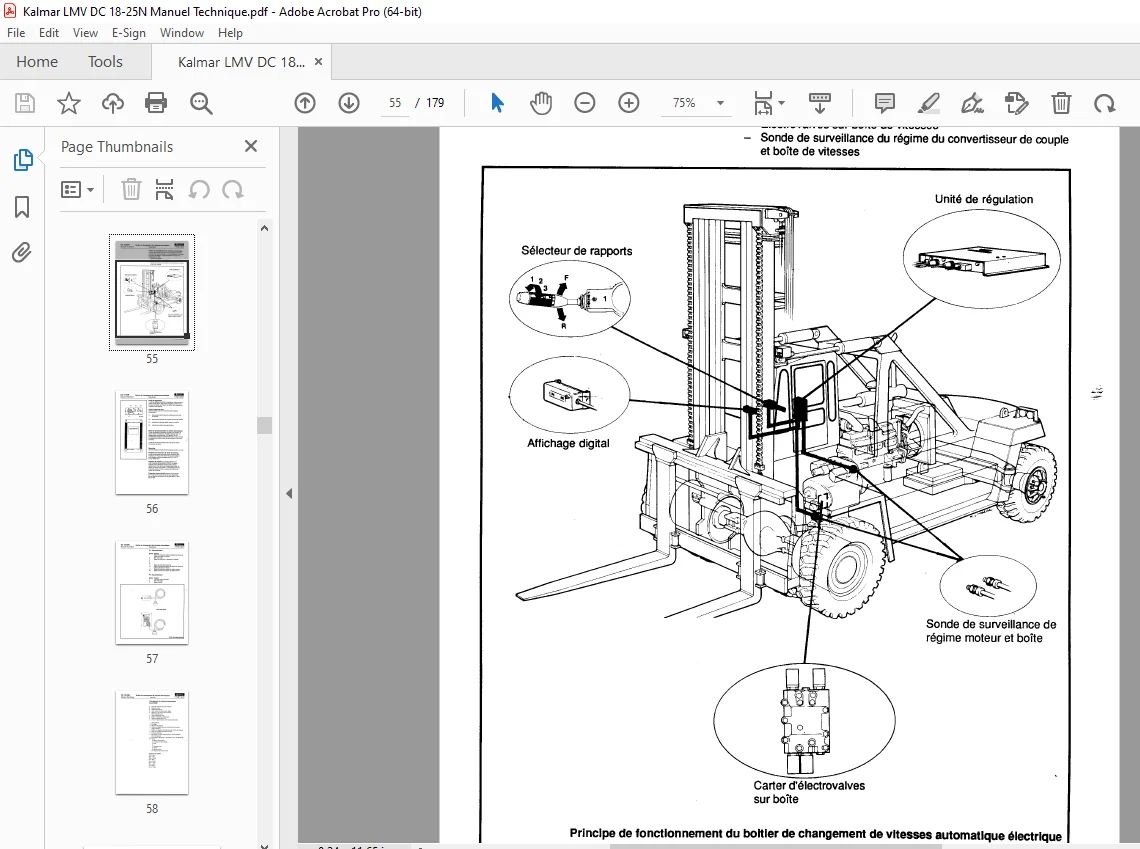Select the arrow Selection tool

point(497,103)
